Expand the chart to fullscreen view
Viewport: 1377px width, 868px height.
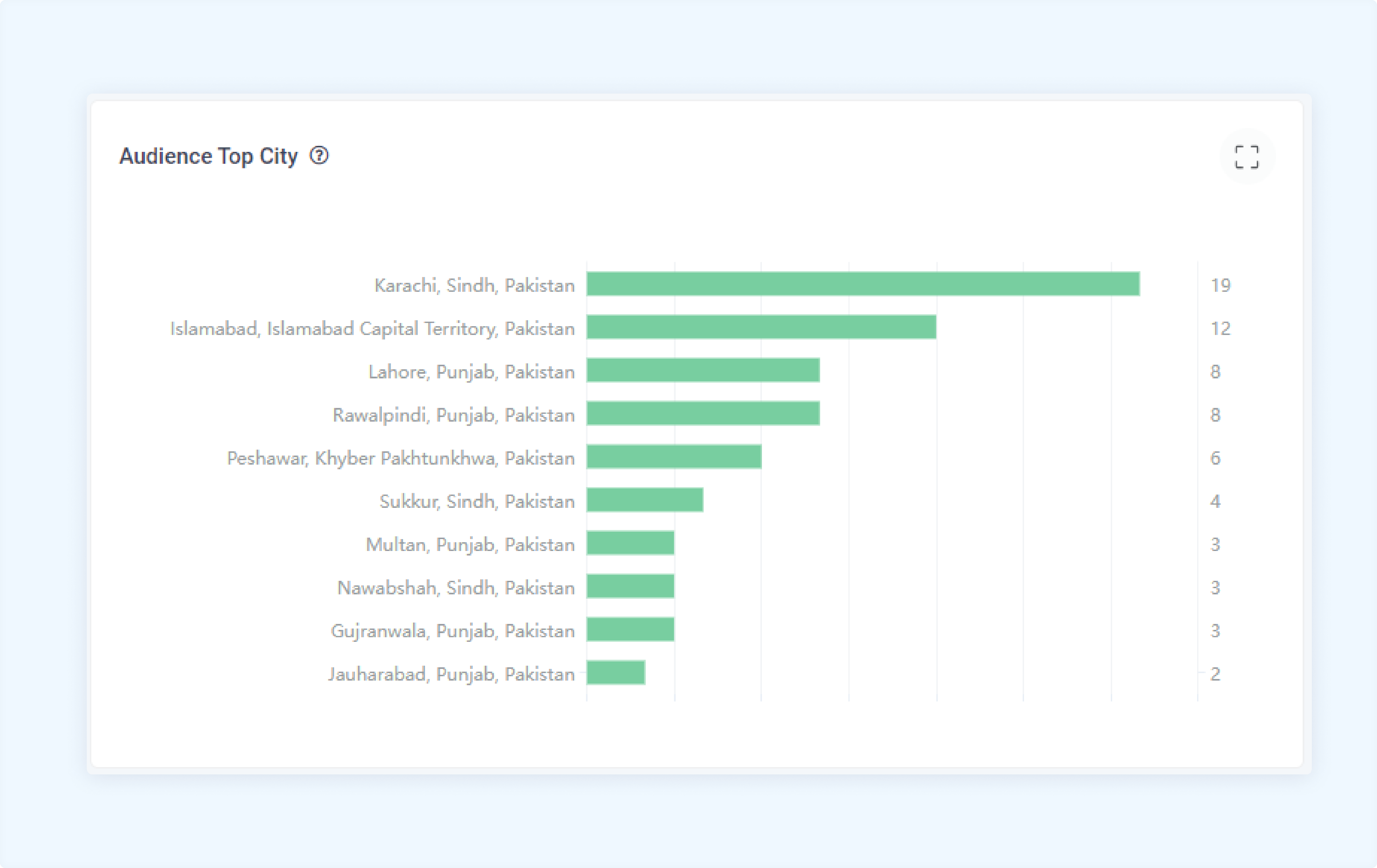tap(1247, 156)
